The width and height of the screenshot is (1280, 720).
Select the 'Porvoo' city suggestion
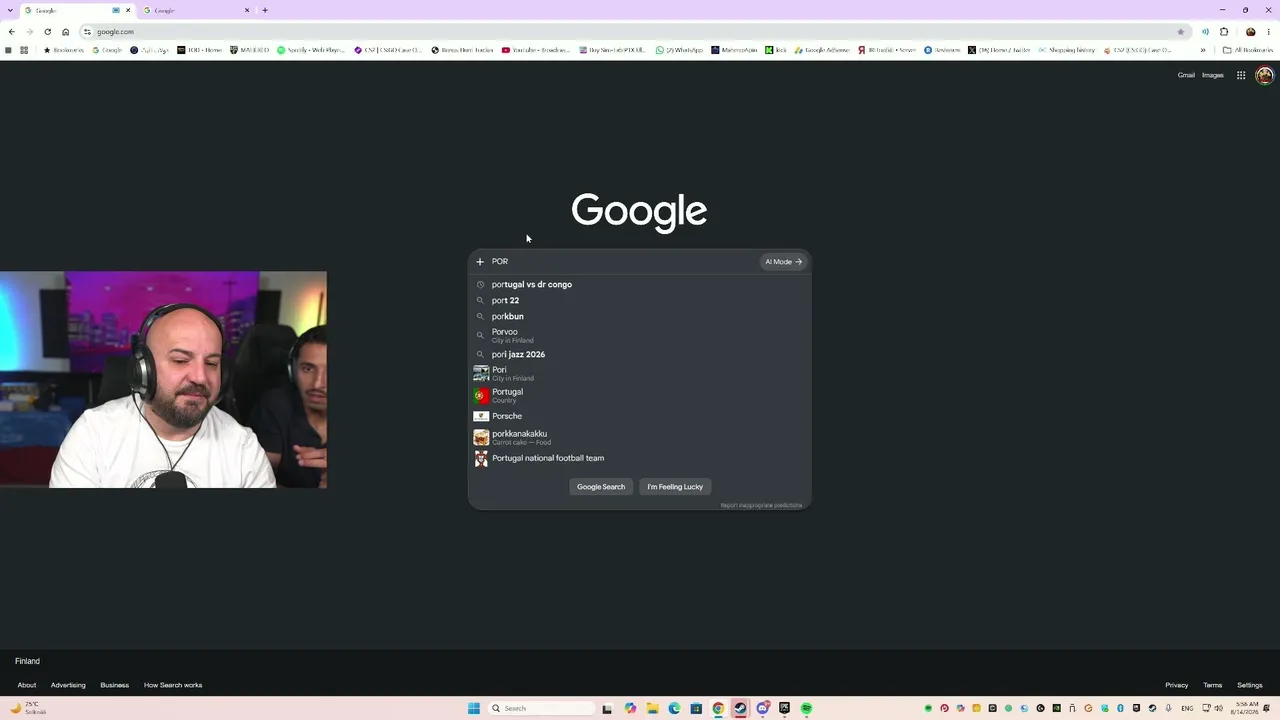pos(640,336)
